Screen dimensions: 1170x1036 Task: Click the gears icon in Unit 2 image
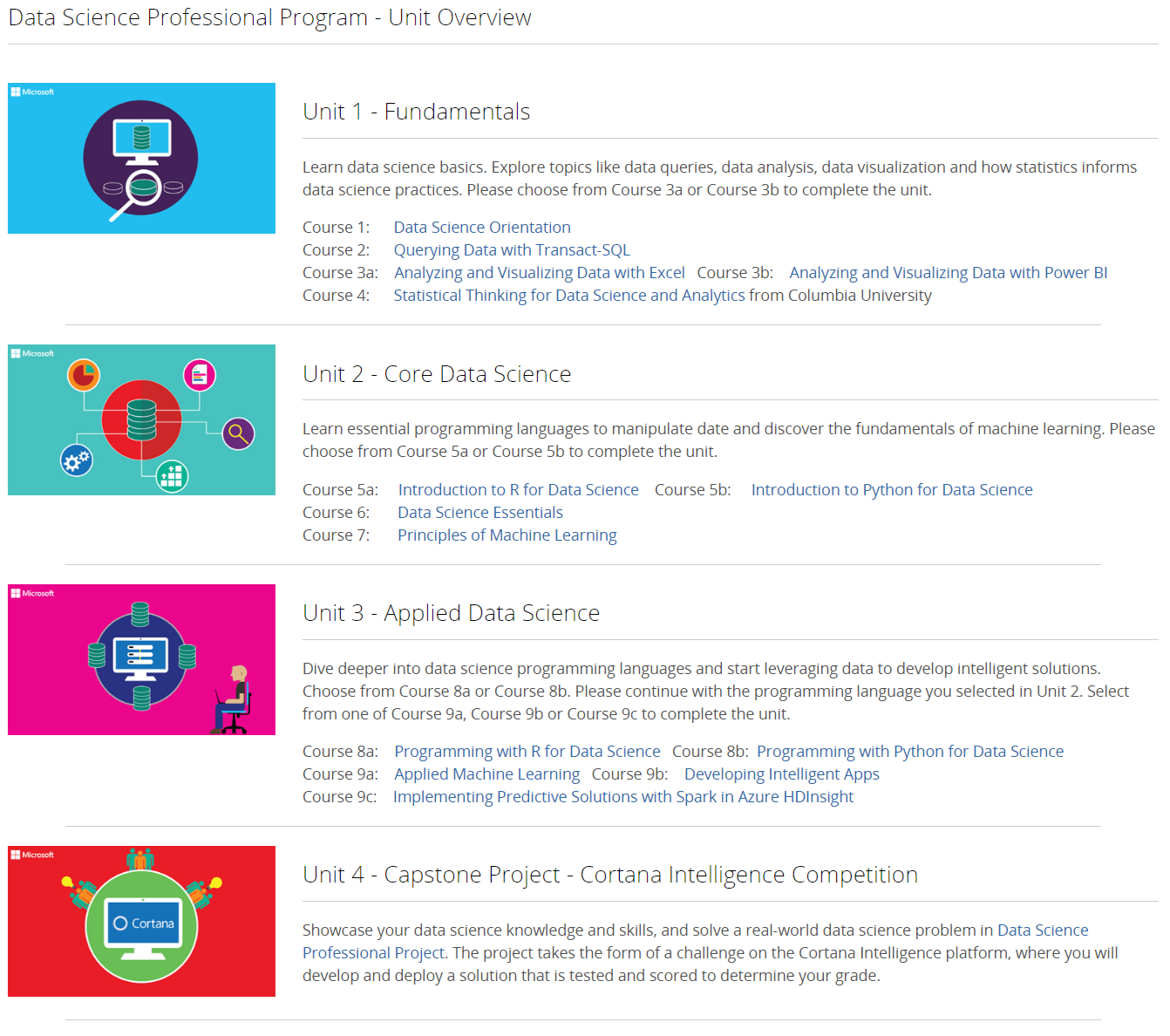tap(76, 460)
